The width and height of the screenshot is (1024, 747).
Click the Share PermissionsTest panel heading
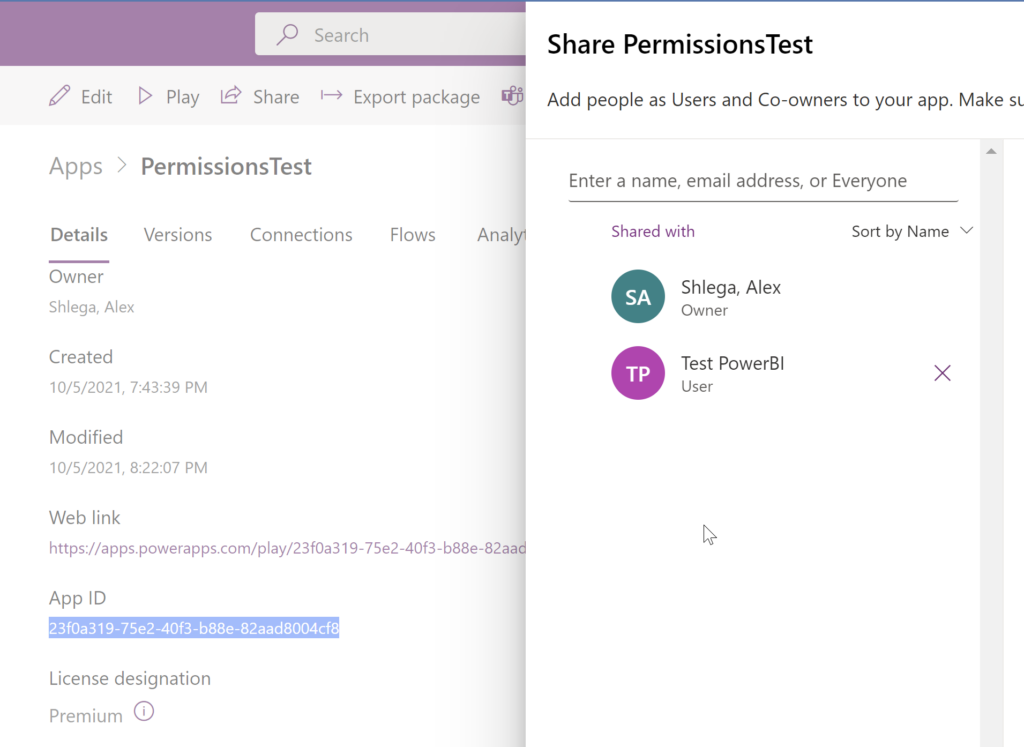tap(680, 44)
